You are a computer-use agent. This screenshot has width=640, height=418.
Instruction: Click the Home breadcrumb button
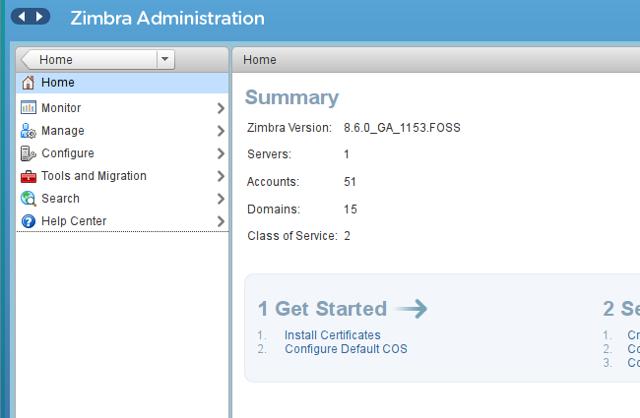pos(88,60)
